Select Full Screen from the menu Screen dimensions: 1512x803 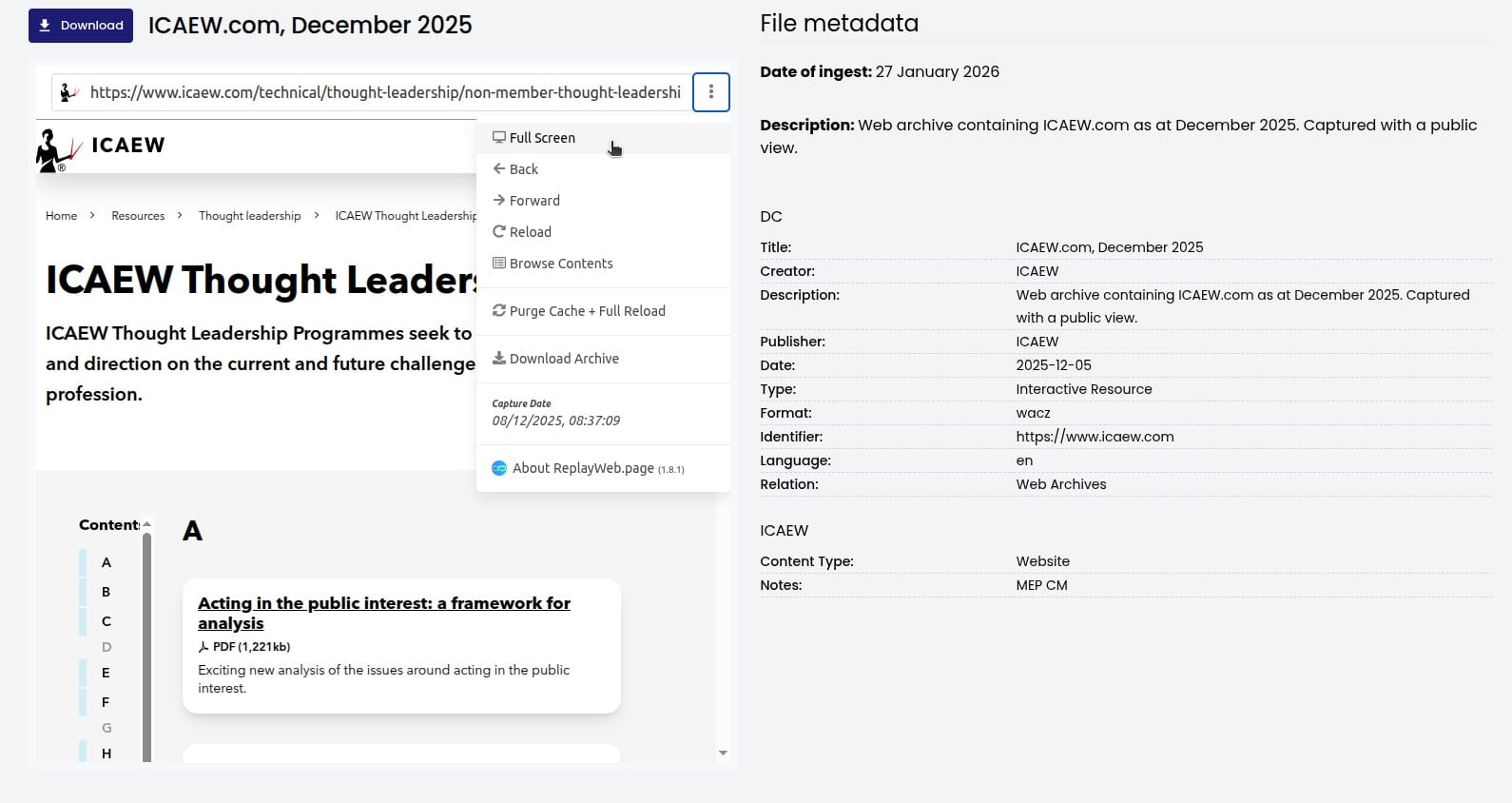pos(603,138)
